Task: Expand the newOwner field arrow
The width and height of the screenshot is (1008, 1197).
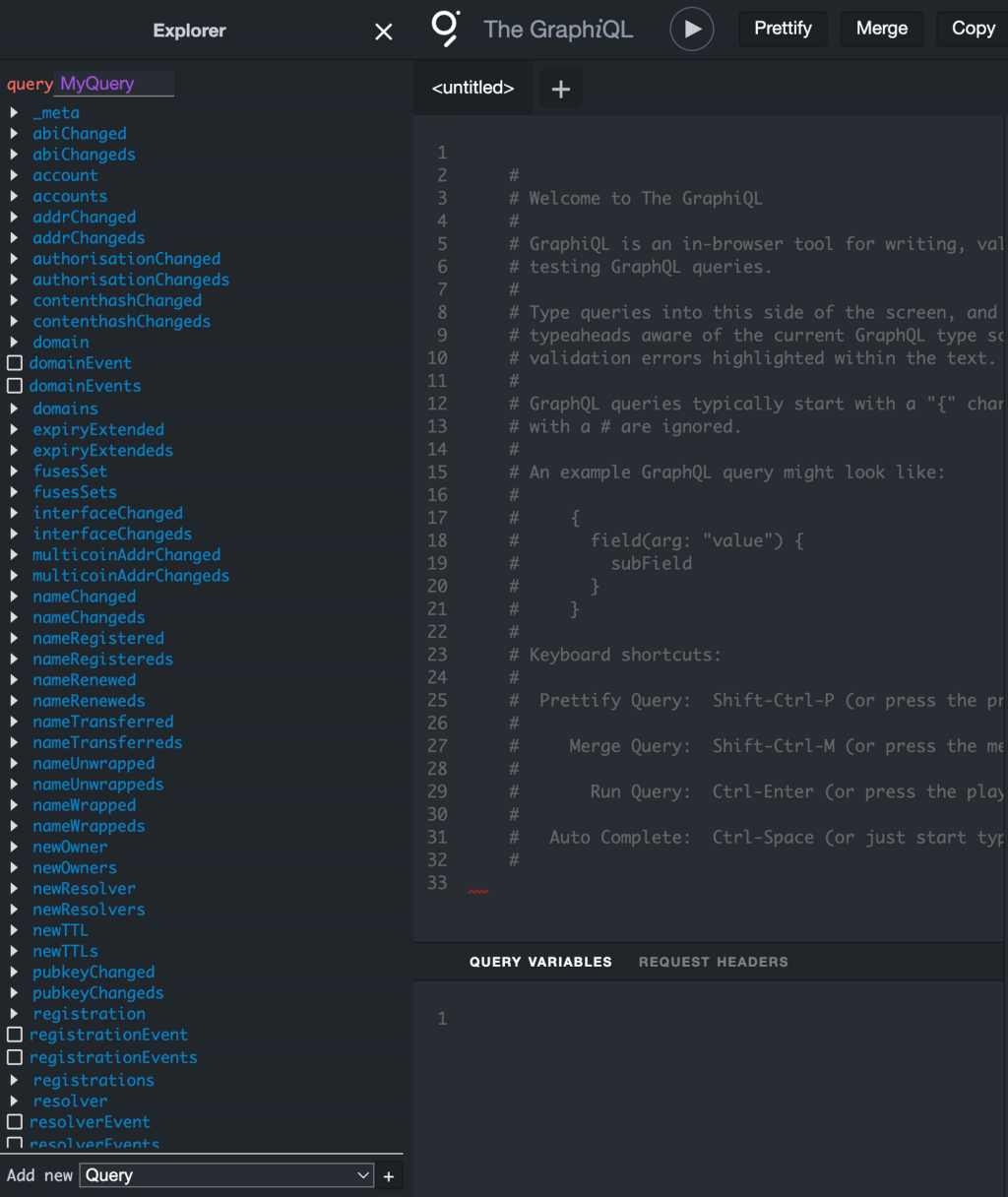Action: [14, 848]
